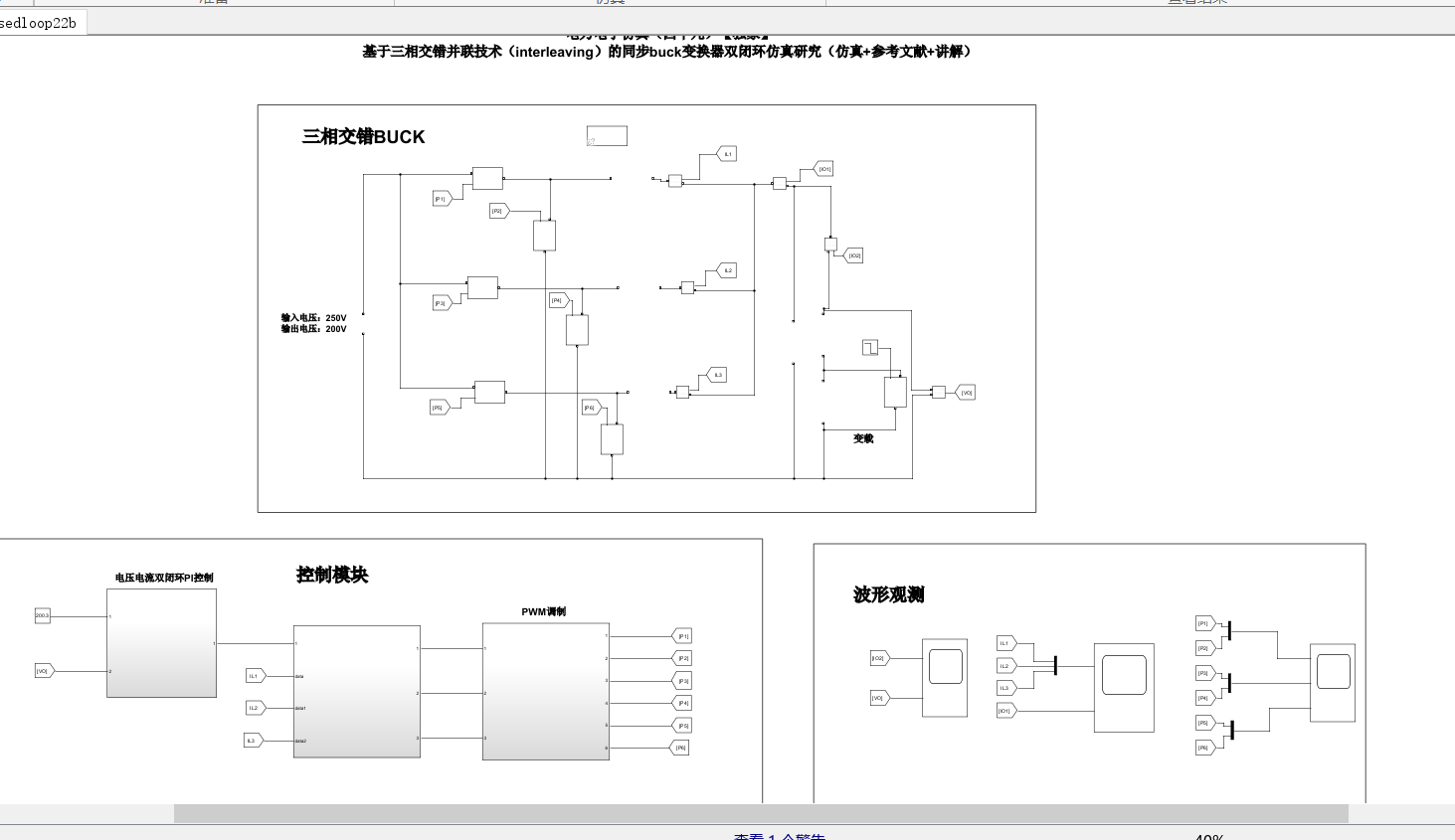Select the IL1 Goto tag in the BUCK circuit
This screenshot has height=840, width=1455.
tap(727, 154)
